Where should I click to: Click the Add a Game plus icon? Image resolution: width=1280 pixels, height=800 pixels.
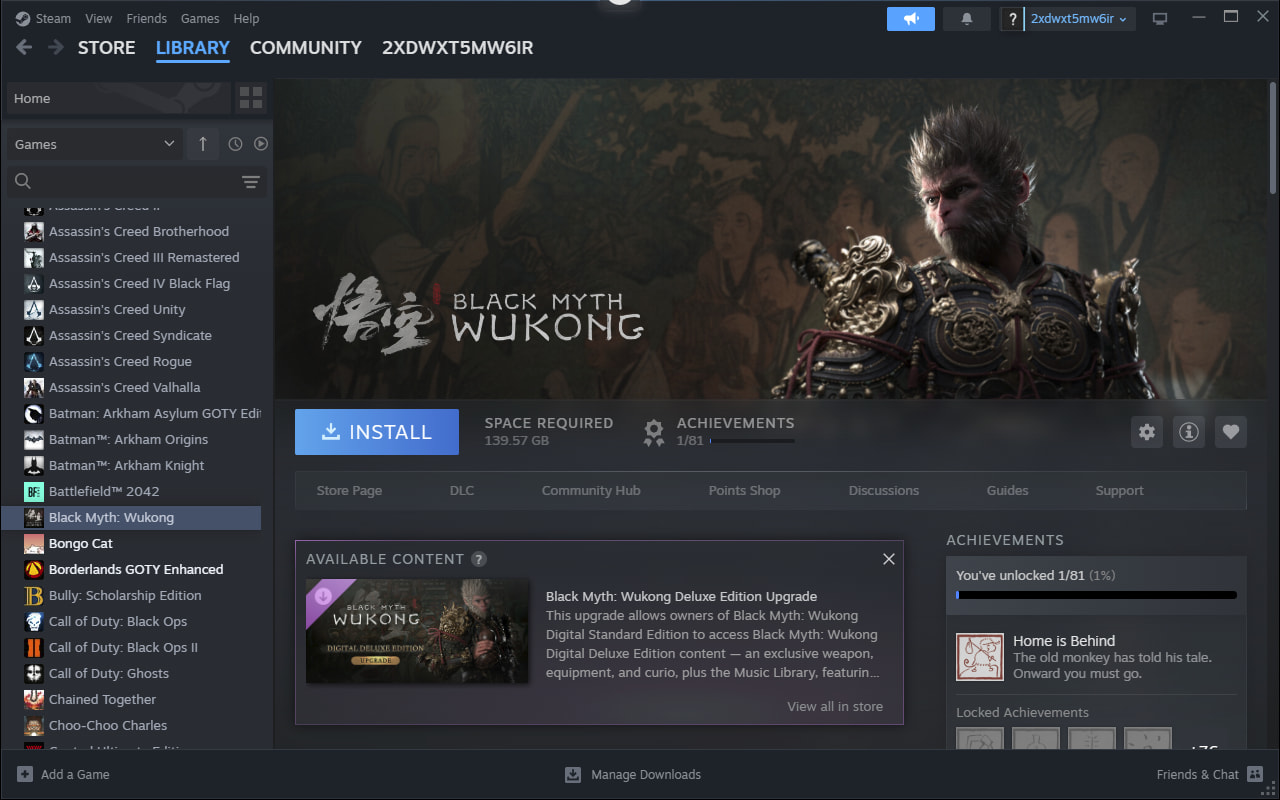[25, 774]
